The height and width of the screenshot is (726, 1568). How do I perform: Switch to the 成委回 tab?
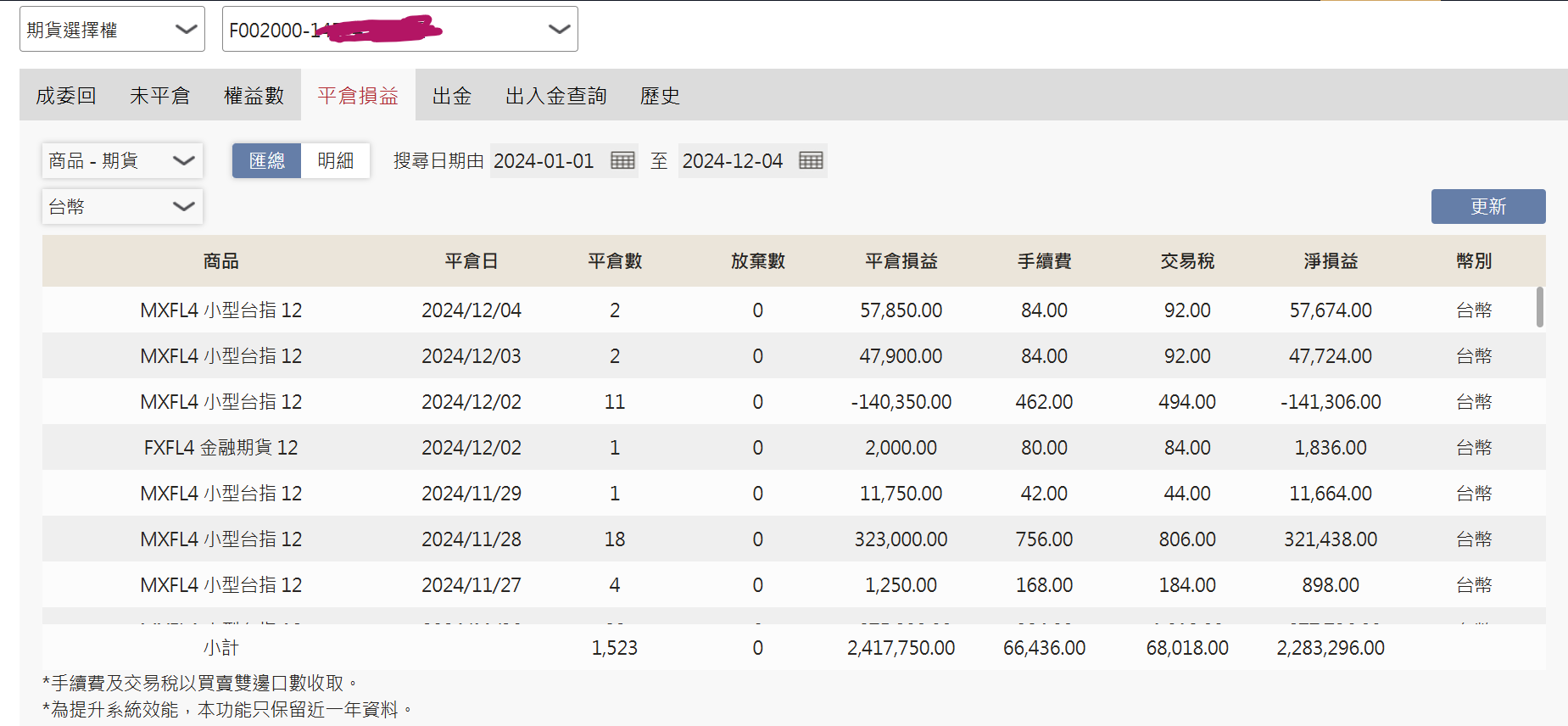click(66, 96)
